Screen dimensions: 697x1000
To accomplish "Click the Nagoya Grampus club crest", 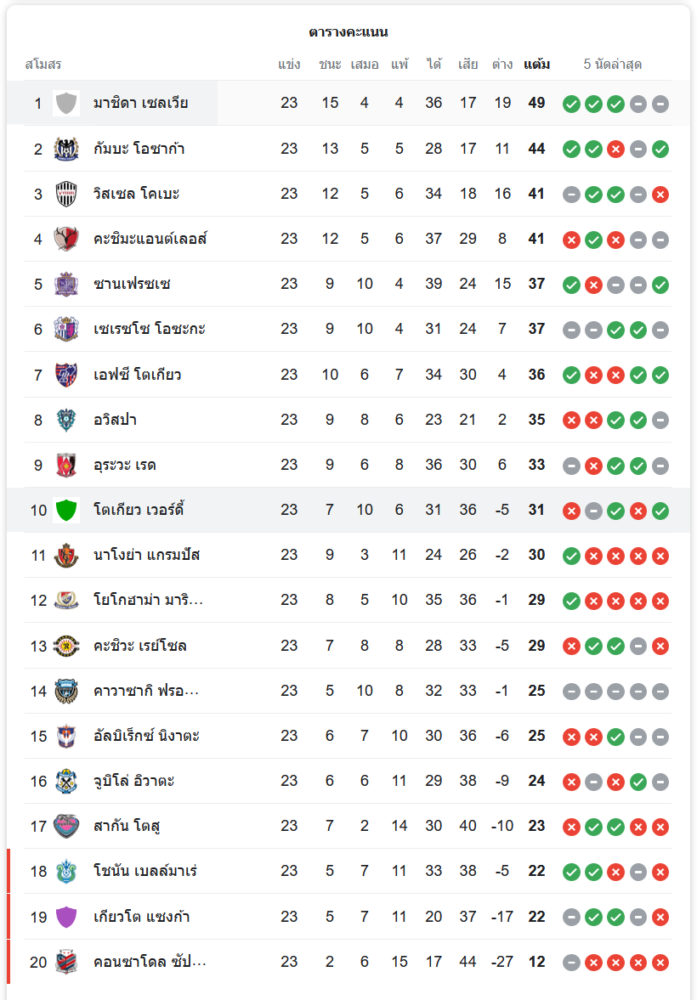I will pos(67,555).
